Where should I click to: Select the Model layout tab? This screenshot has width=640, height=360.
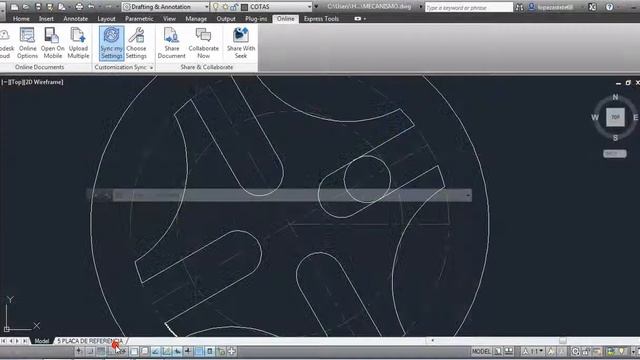click(x=42, y=341)
